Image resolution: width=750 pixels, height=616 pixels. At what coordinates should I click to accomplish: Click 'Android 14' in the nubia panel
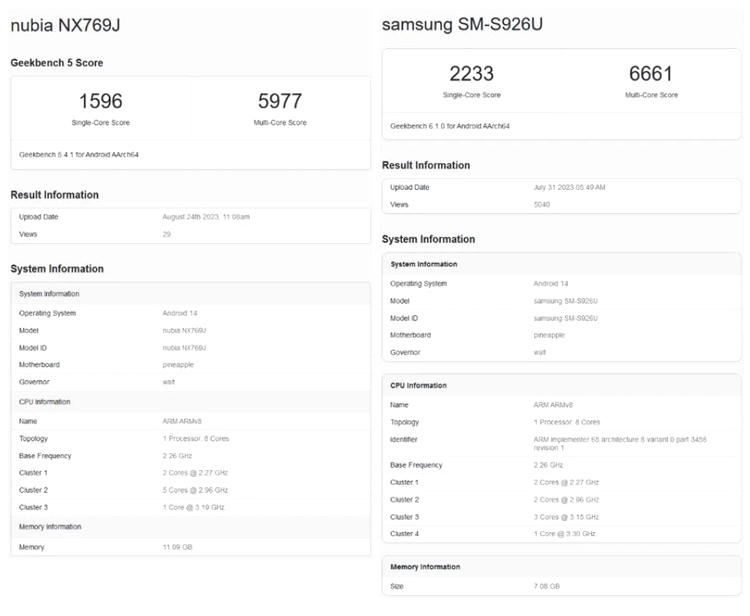coord(180,313)
